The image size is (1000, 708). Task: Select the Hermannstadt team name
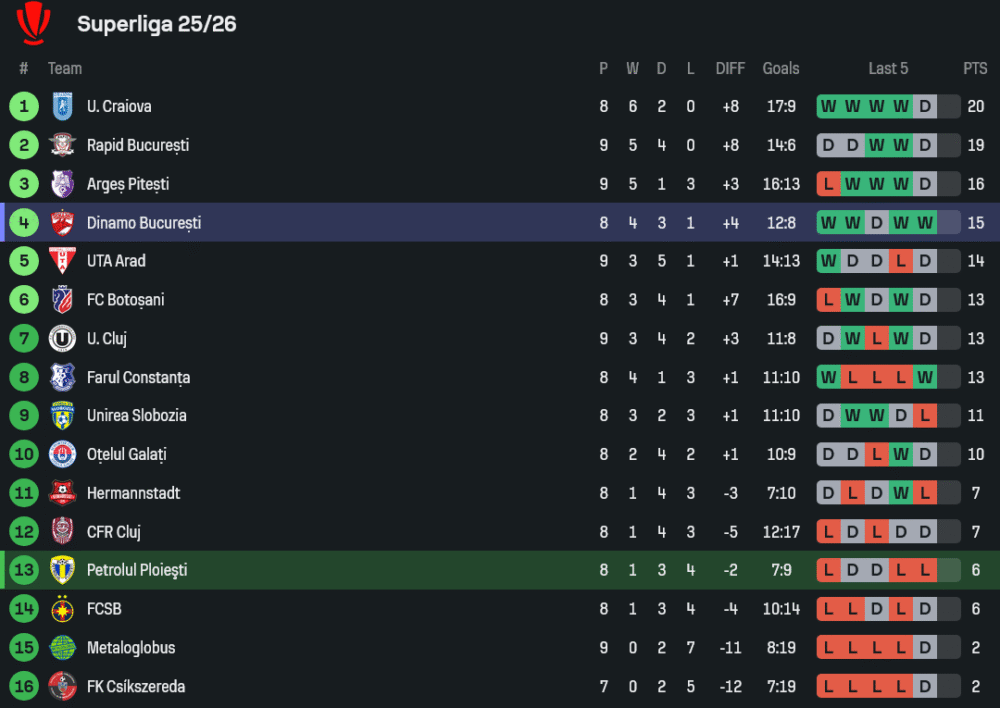[133, 493]
